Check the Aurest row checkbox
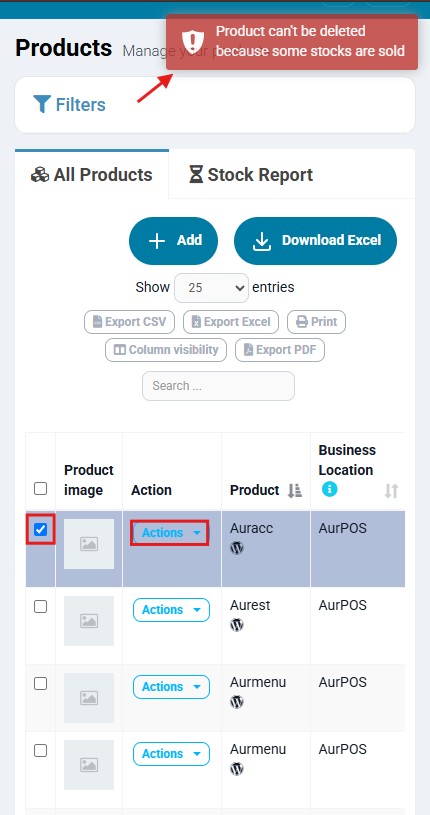The width and height of the screenshot is (430, 815). click(41, 607)
